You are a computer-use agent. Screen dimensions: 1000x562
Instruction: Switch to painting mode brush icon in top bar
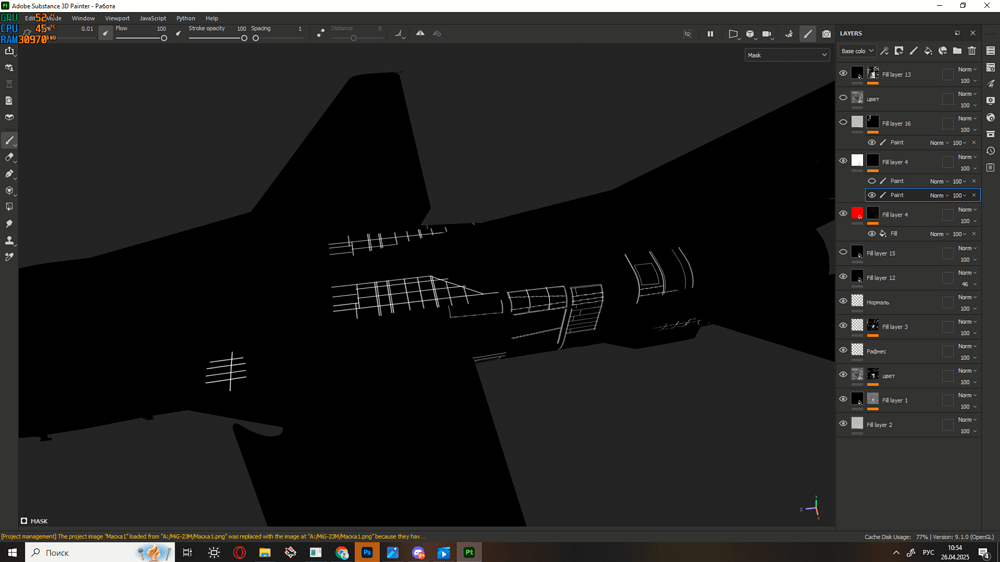point(808,34)
